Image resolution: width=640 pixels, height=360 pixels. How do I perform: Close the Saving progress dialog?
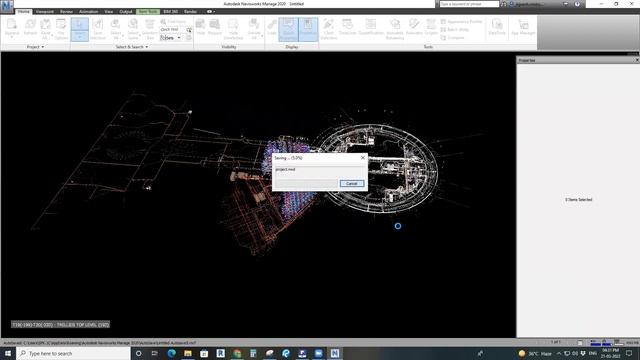click(x=363, y=158)
